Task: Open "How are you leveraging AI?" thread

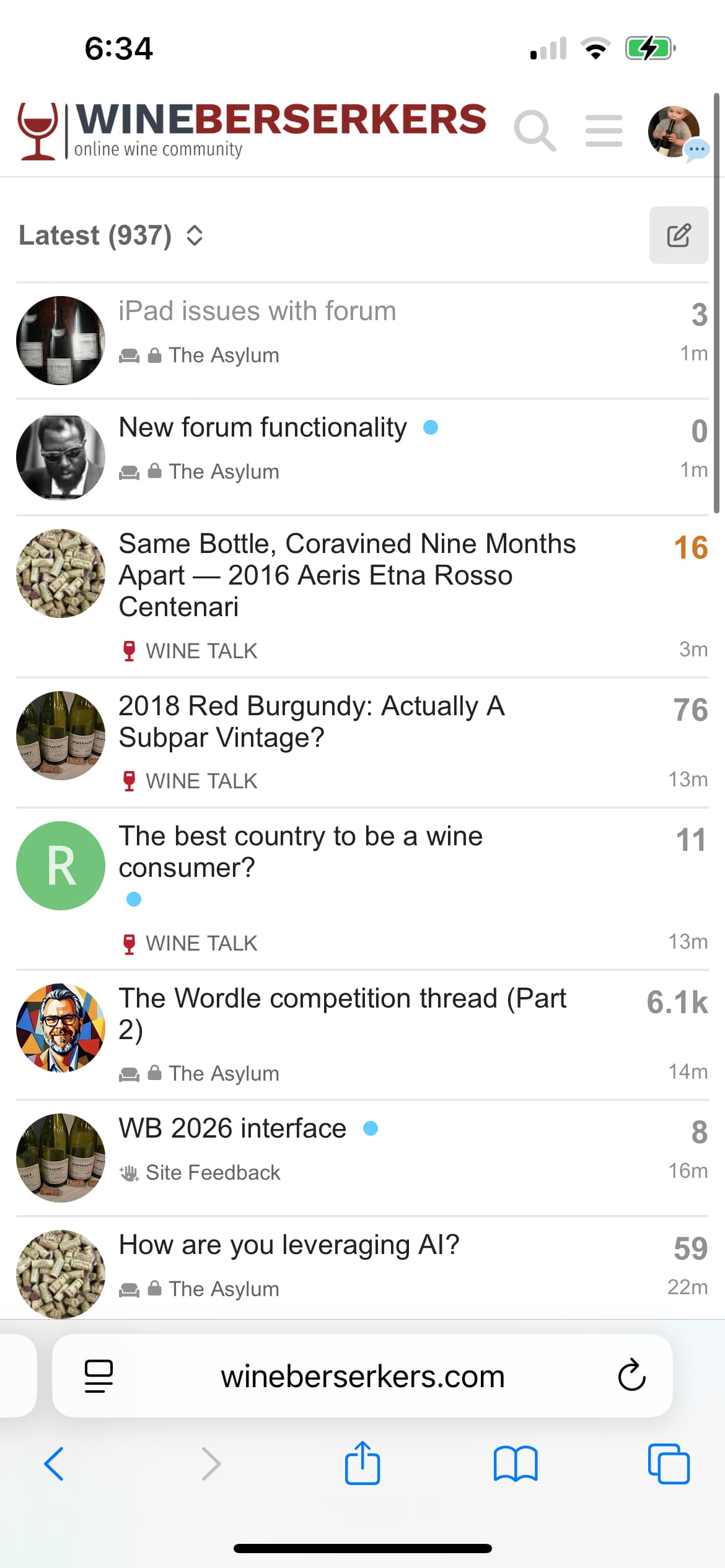Action: click(x=289, y=1245)
